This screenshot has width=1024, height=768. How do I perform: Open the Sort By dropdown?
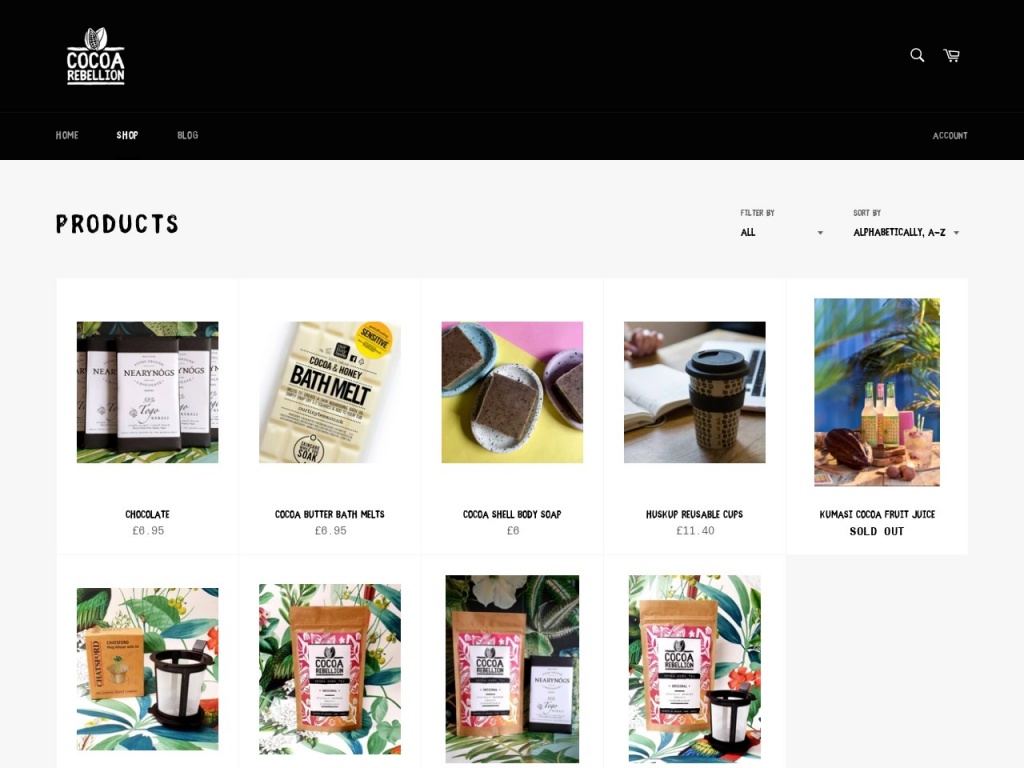(906, 232)
